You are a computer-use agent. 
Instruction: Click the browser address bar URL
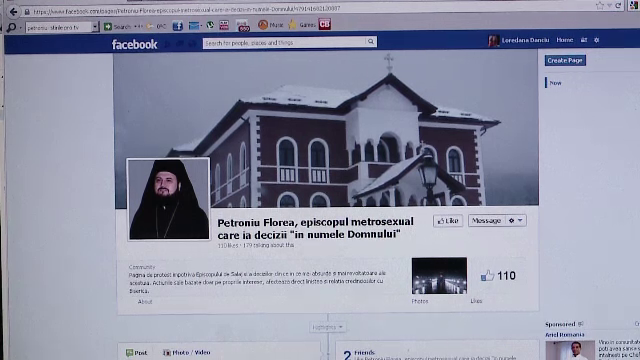pyautogui.click(x=187, y=9)
